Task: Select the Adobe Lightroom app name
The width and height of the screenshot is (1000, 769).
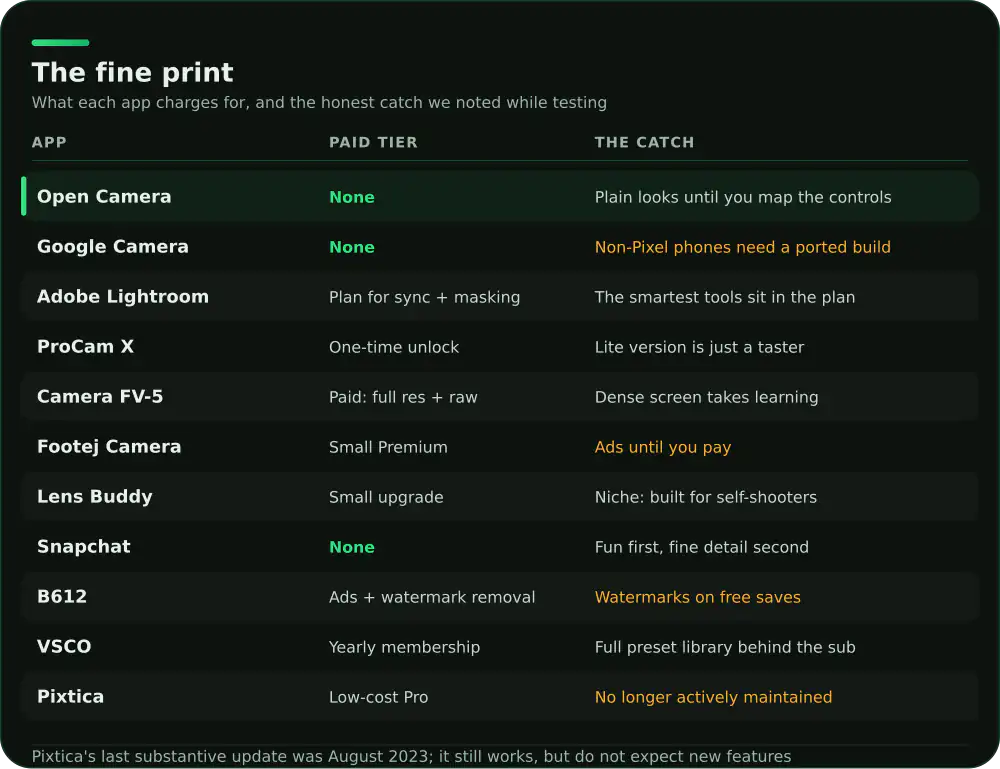Action: (123, 297)
